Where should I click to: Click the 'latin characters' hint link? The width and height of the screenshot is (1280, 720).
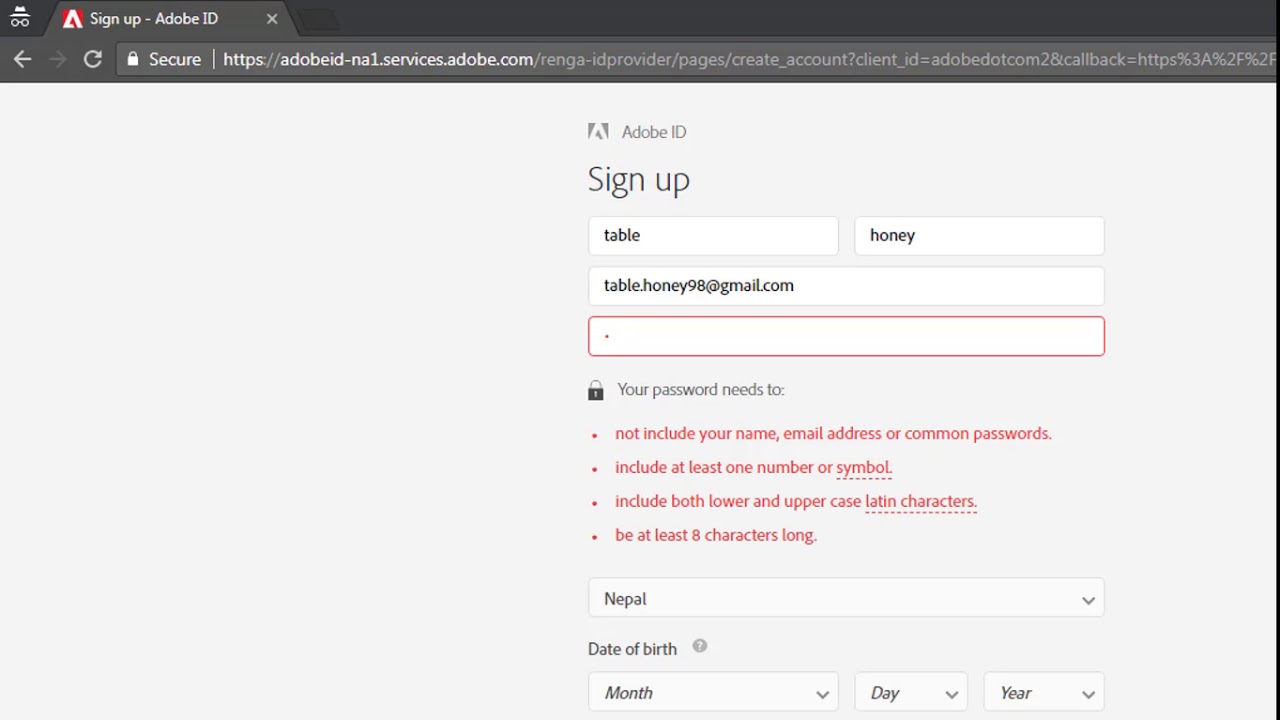(x=920, y=501)
